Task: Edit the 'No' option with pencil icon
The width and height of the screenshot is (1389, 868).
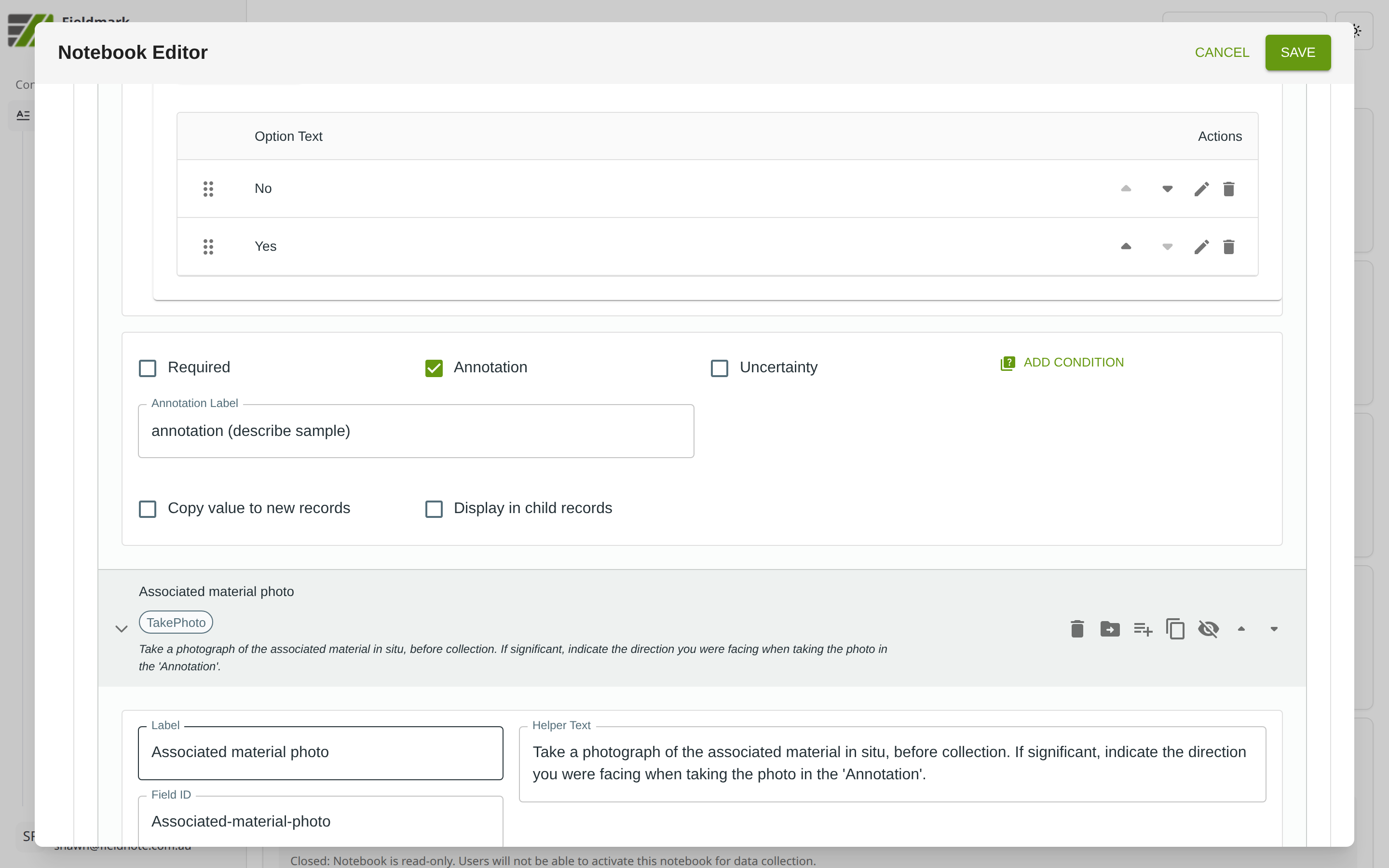Action: (1201, 189)
